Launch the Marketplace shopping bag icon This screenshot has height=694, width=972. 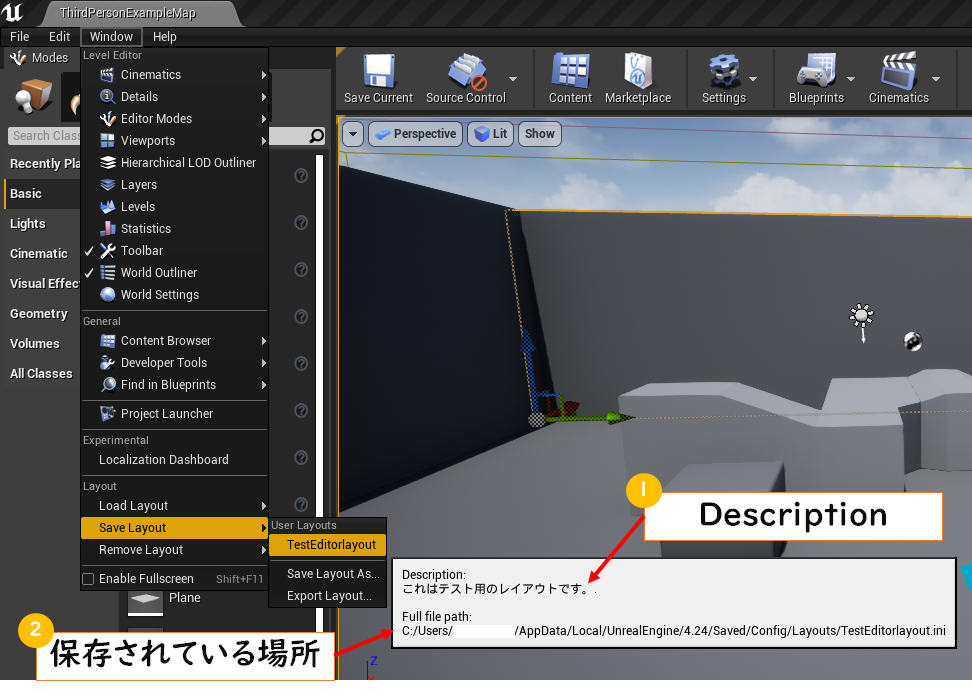click(x=638, y=71)
